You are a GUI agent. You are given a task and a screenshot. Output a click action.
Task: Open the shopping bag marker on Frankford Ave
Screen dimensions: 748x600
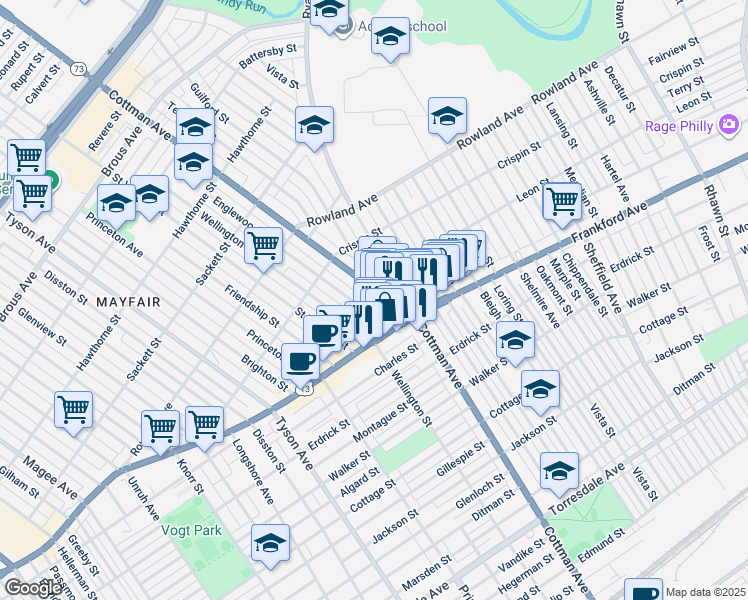(386, 307)
